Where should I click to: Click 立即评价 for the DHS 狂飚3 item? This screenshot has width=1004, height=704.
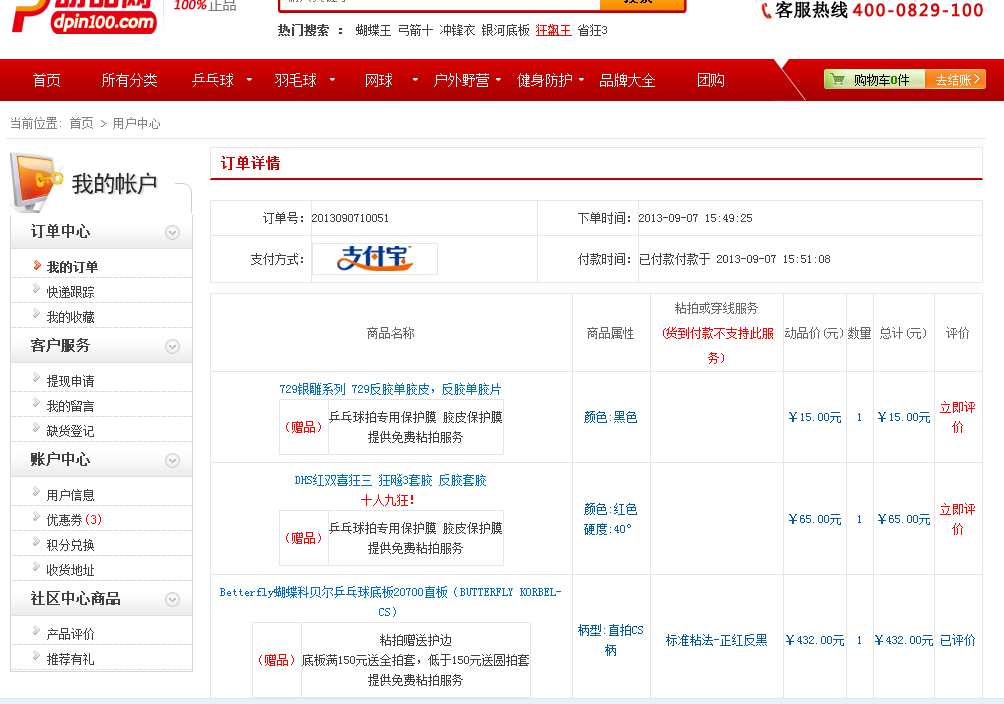tap(957, 519)
